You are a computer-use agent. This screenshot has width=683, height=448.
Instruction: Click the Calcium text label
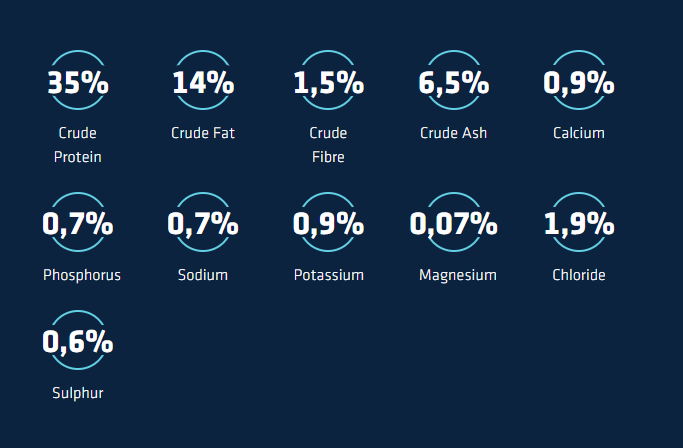pyautogui.click(x=579, y=133)
